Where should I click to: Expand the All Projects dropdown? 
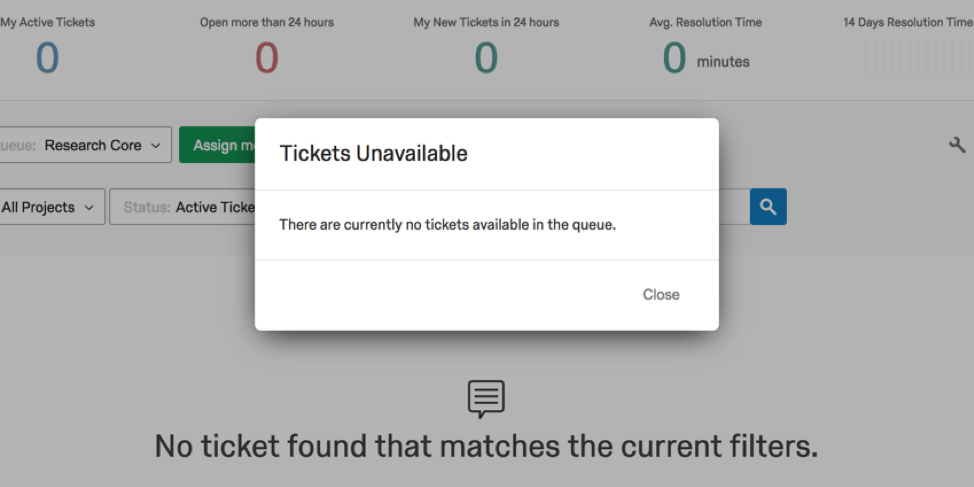pos(51,207)
